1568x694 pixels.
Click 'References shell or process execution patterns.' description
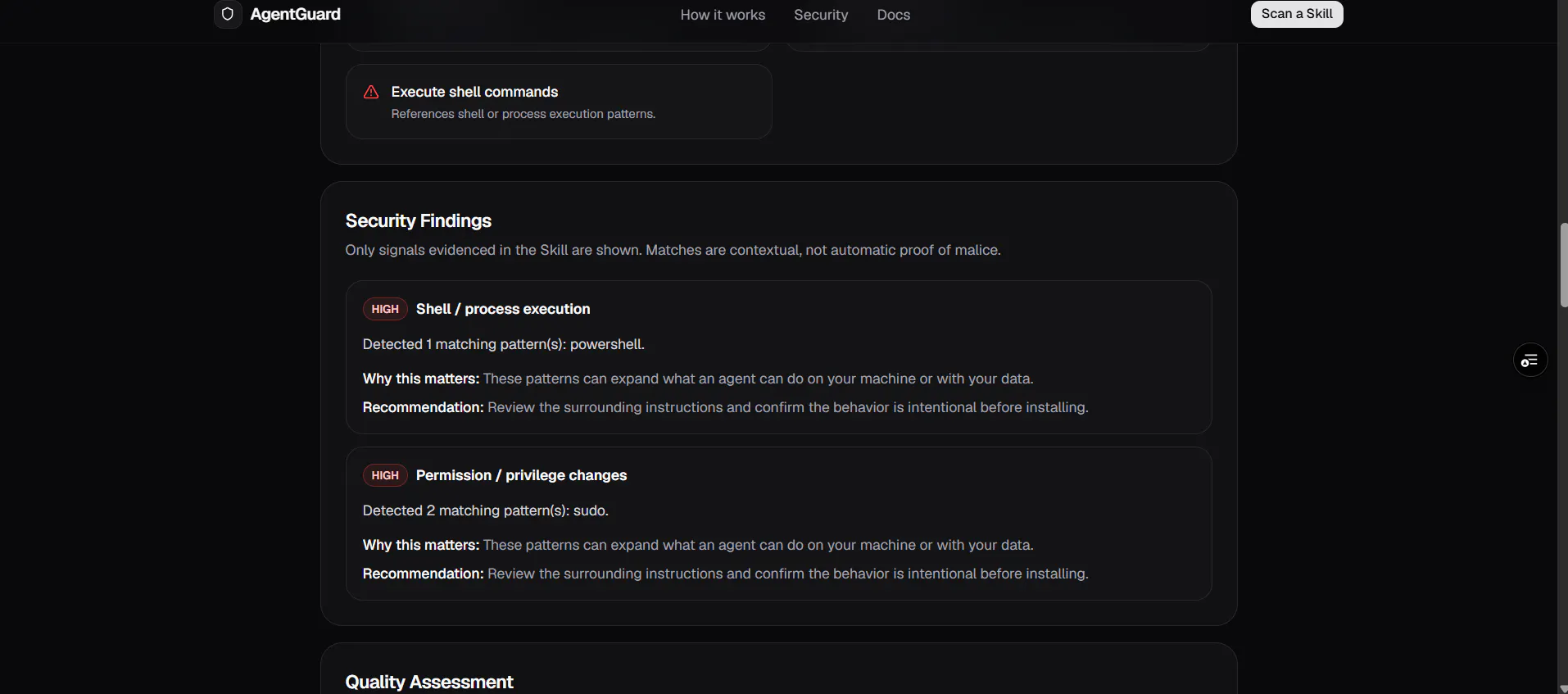[523, 114]
